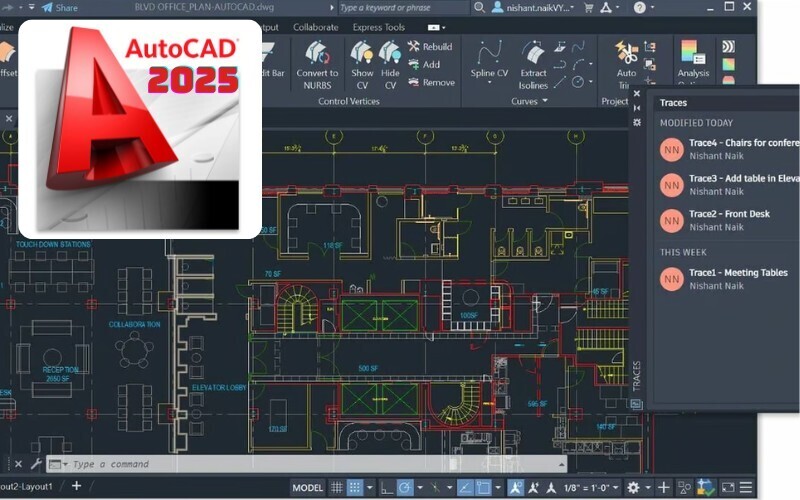Expand the Curves panel
The width and height of the screenshot is (800, 500).
[529, 101]
